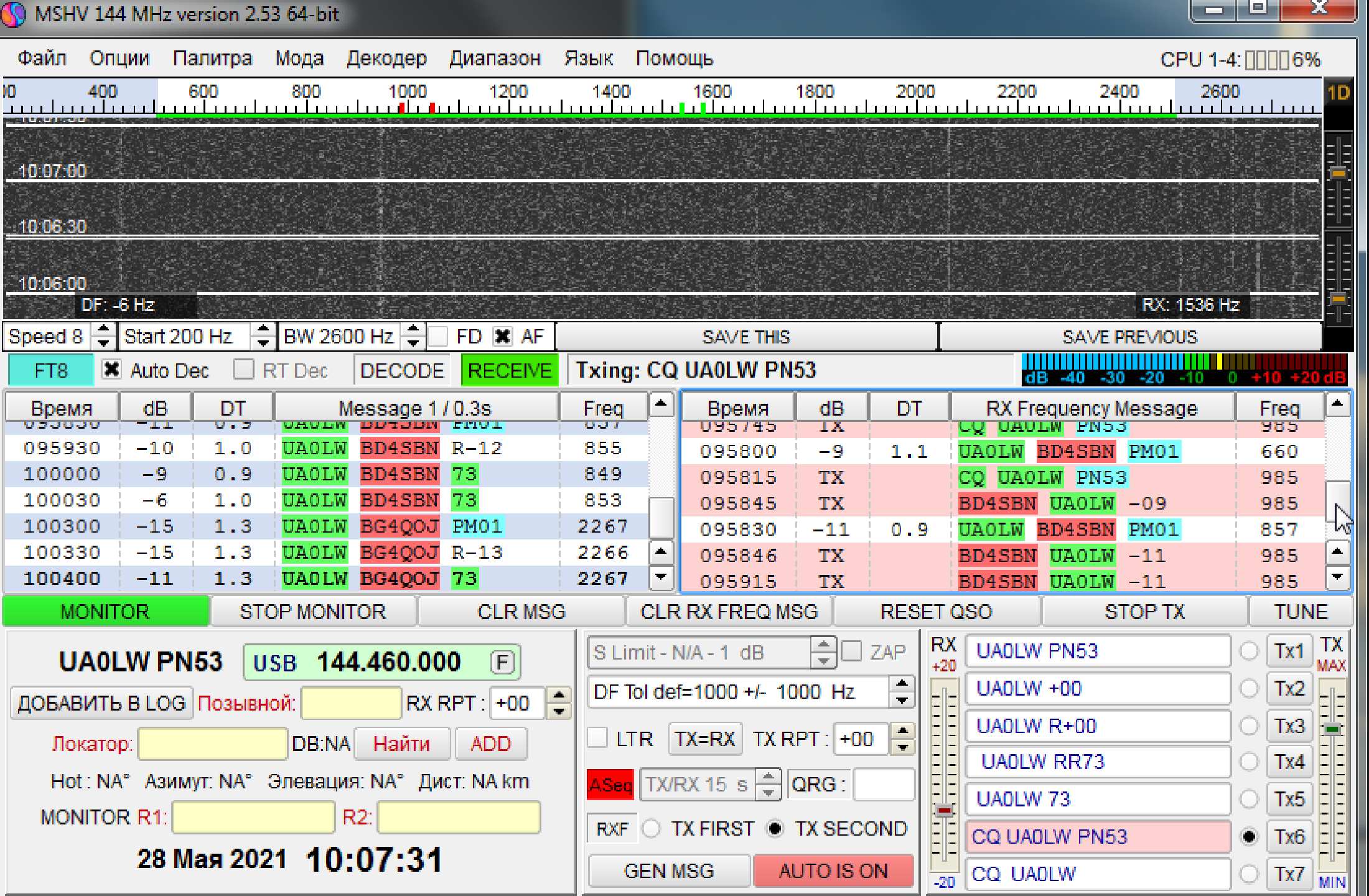
Task: Increase the Speed 8 spinner value
Action: pyautogui.click(x=104, y=330)
